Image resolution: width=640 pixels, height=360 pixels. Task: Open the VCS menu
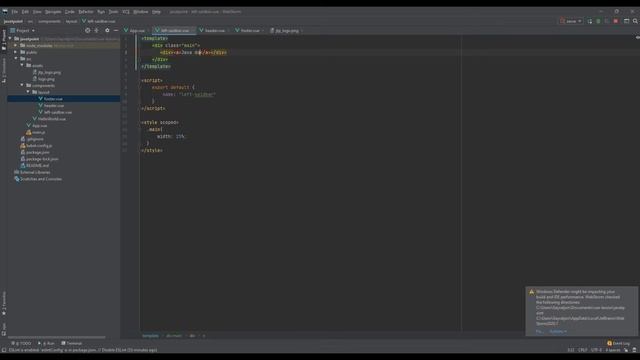coord(126,12)
